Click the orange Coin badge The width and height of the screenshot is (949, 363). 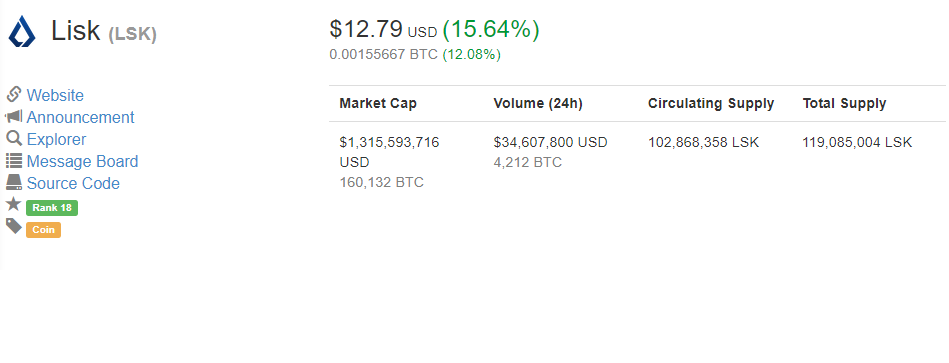click(44, 230)
